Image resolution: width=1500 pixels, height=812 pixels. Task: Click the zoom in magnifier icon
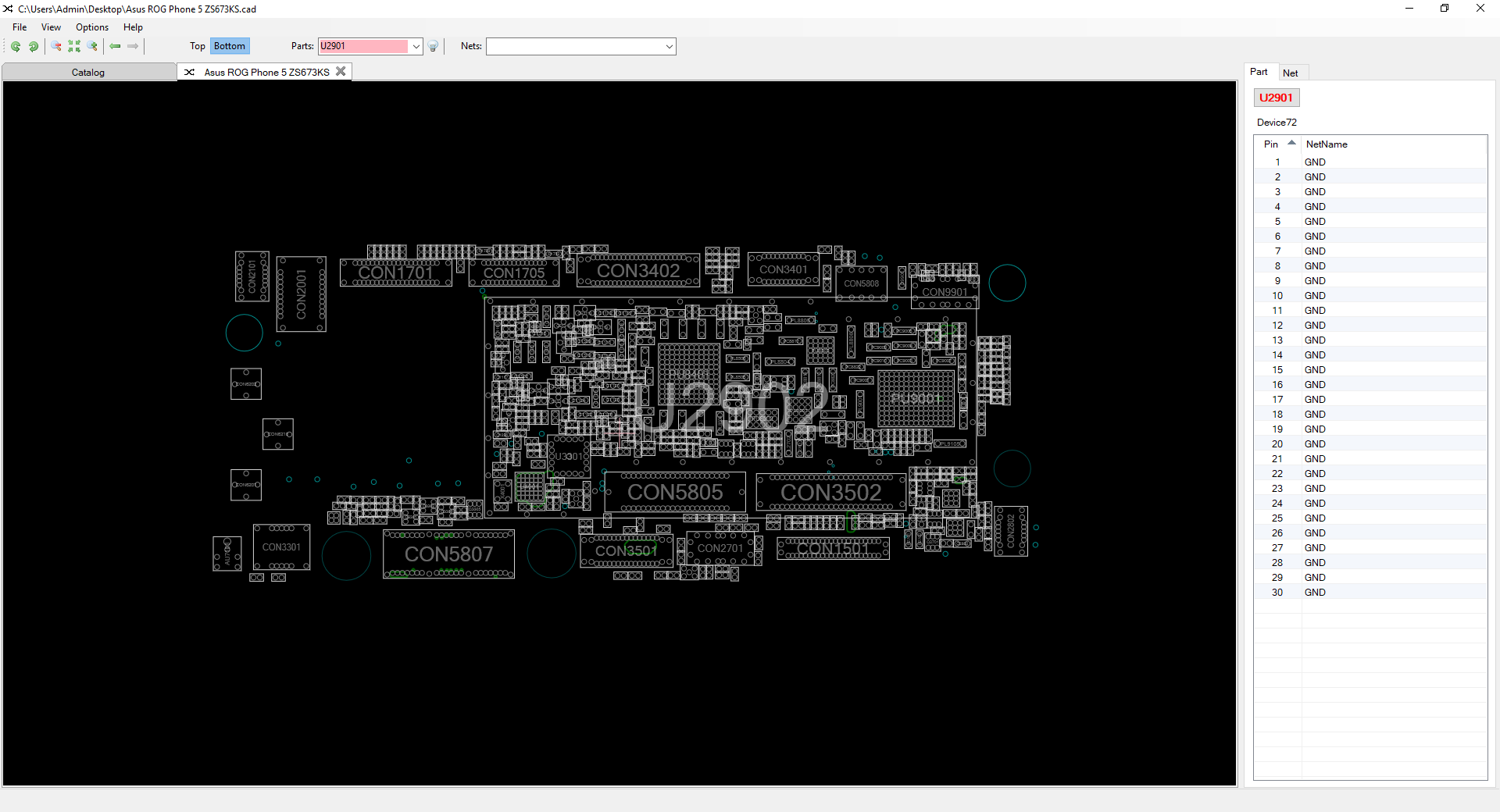pos(93,47)
